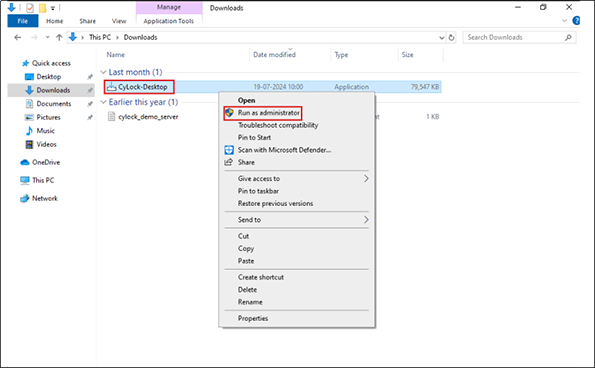The height and width of the screenshot is (368, 595).
Task: Click Run as administrator shield icon
Action: tap(229, 113)
